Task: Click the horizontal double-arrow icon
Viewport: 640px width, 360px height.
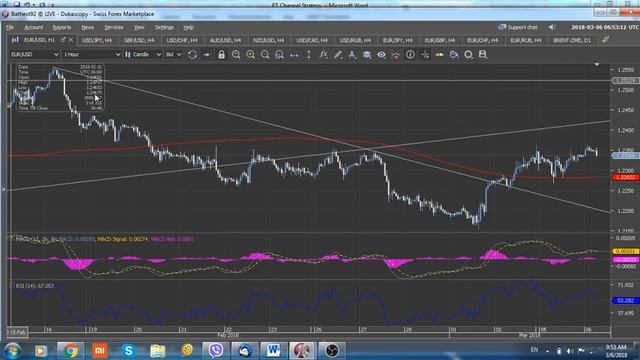Action: point(294,55)
